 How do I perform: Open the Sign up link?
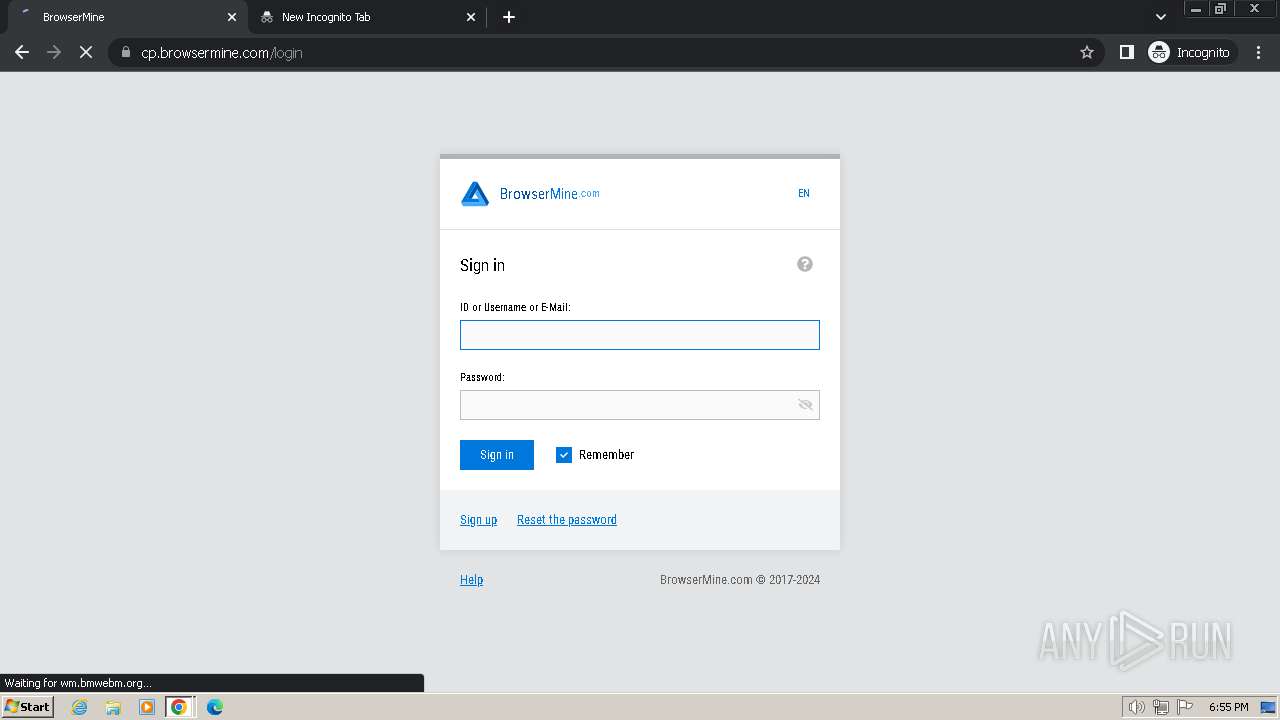point(478,520)
